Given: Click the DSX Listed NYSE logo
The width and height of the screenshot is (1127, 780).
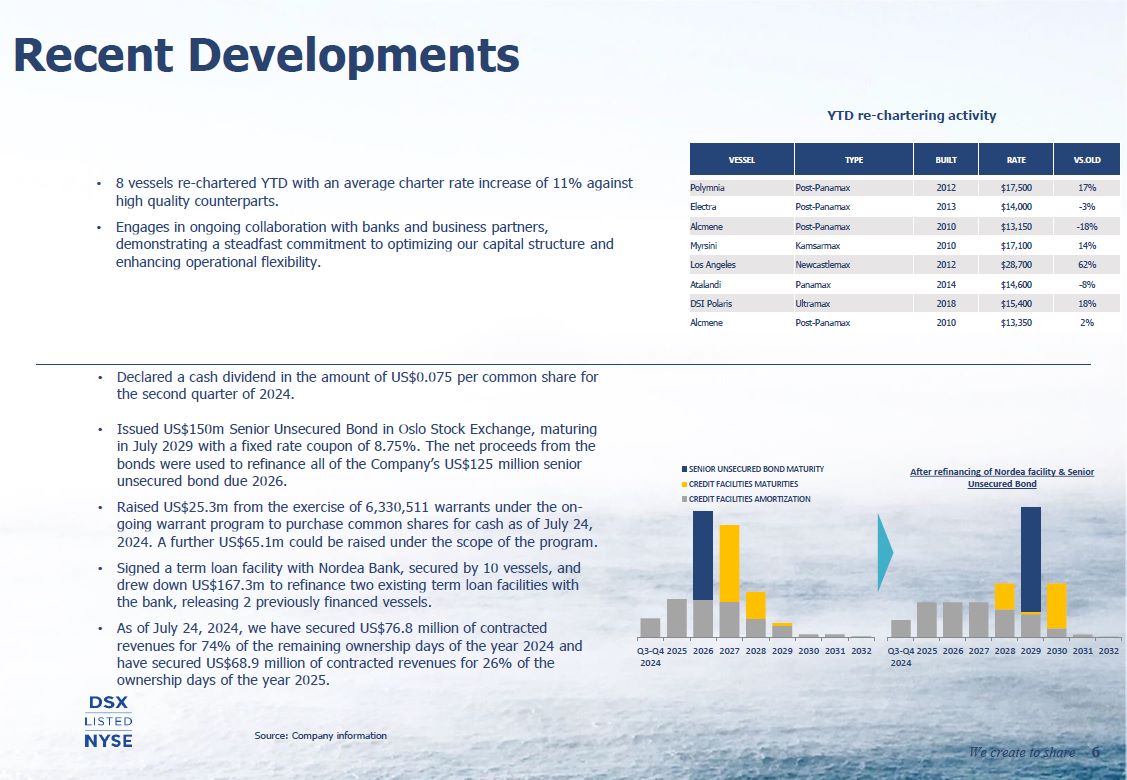Looking at the screenshot, I should tap(108, 720).
